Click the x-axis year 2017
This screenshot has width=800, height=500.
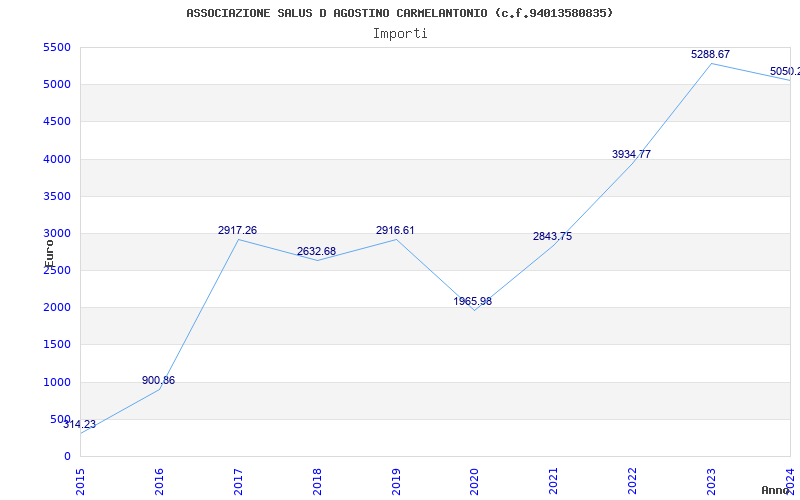point(238,482)
